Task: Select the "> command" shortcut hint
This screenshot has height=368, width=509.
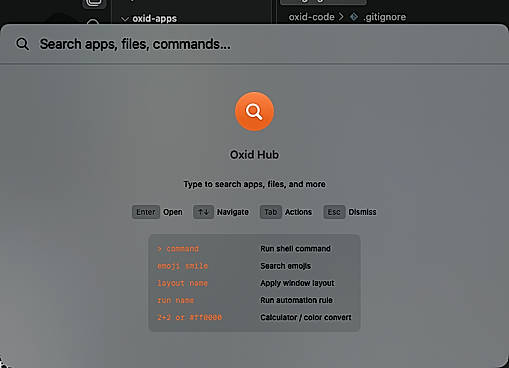Action: tap(178, 249)
